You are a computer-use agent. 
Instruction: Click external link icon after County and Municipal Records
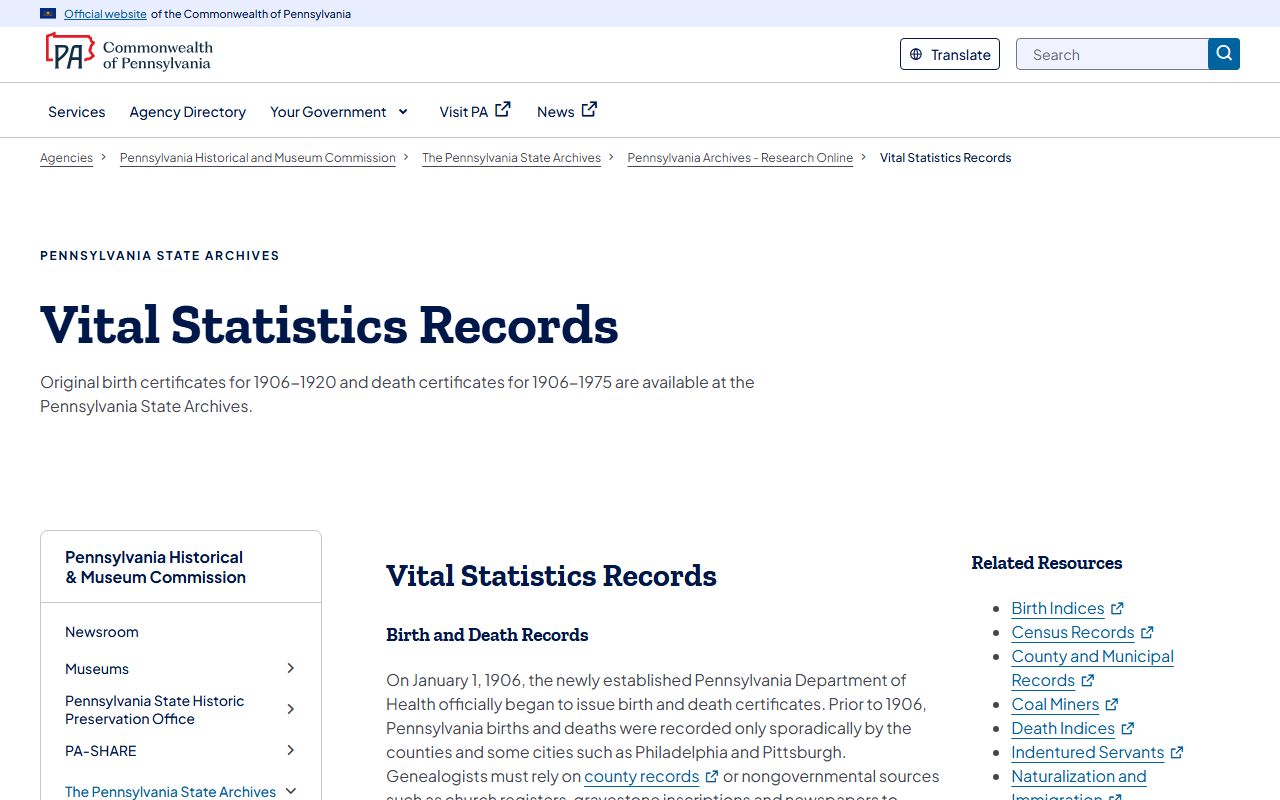1088,680
